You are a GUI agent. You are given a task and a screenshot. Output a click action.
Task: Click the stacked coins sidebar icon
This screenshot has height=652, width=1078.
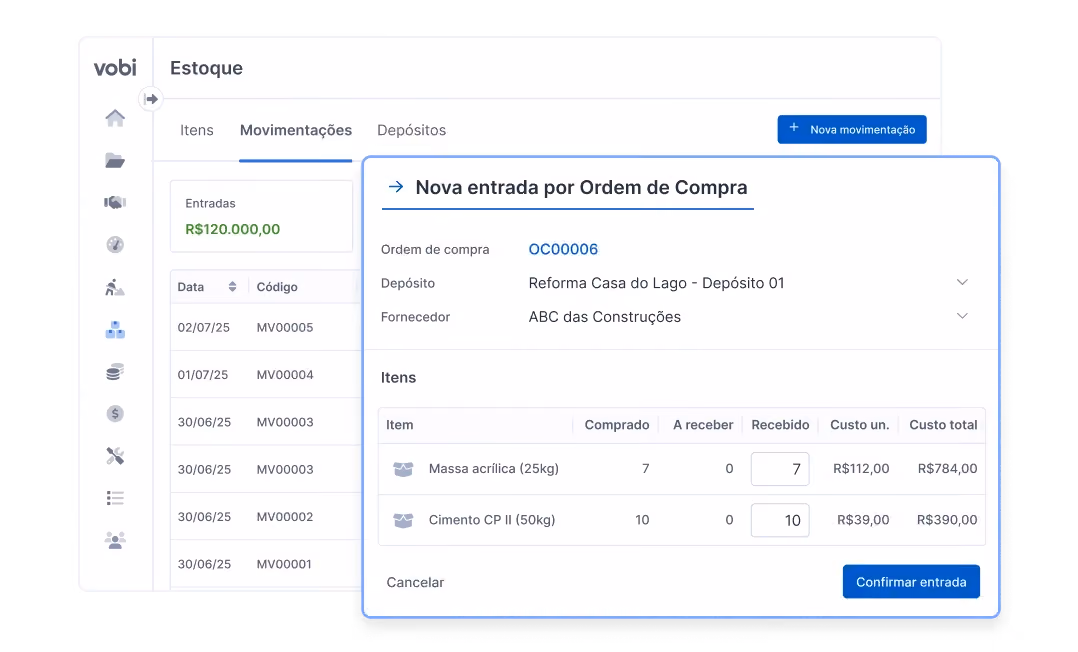pos(115,372)
